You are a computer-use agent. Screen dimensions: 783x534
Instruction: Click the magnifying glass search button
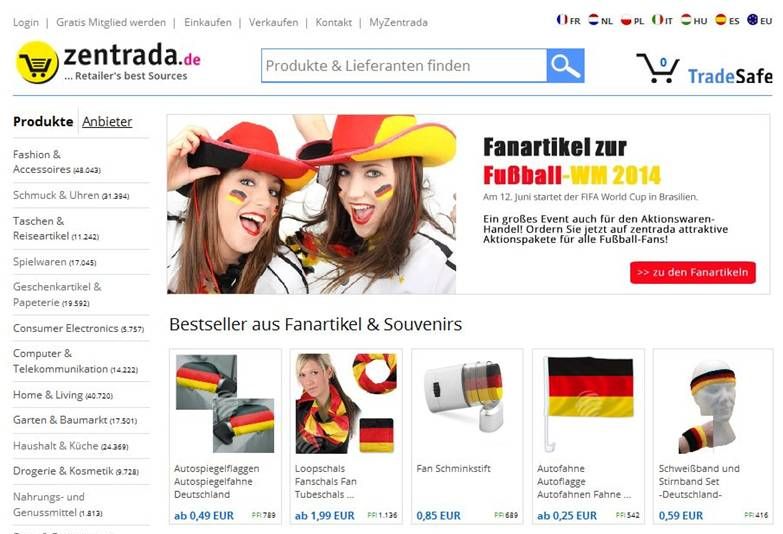(x=565, y=65)
